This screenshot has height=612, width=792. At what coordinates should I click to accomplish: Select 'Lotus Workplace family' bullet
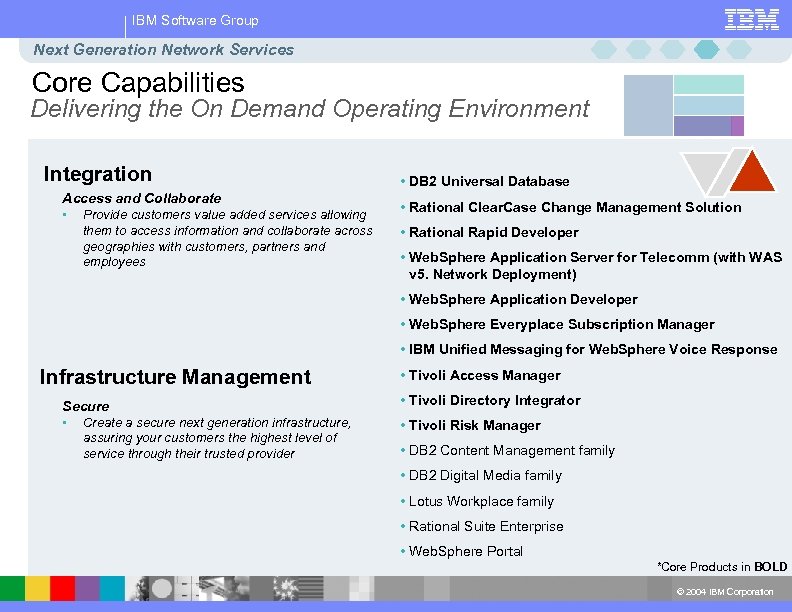pos(481,501)
